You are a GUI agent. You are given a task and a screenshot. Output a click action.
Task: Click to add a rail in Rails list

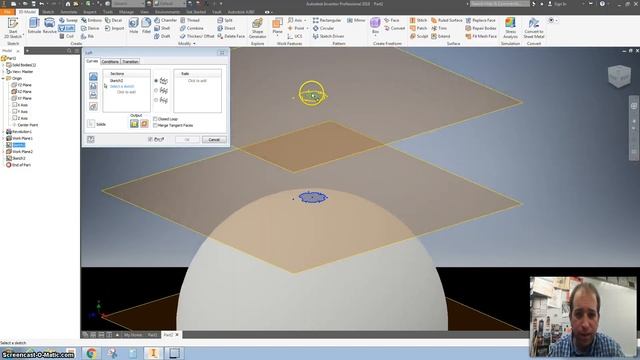(197, 81)
